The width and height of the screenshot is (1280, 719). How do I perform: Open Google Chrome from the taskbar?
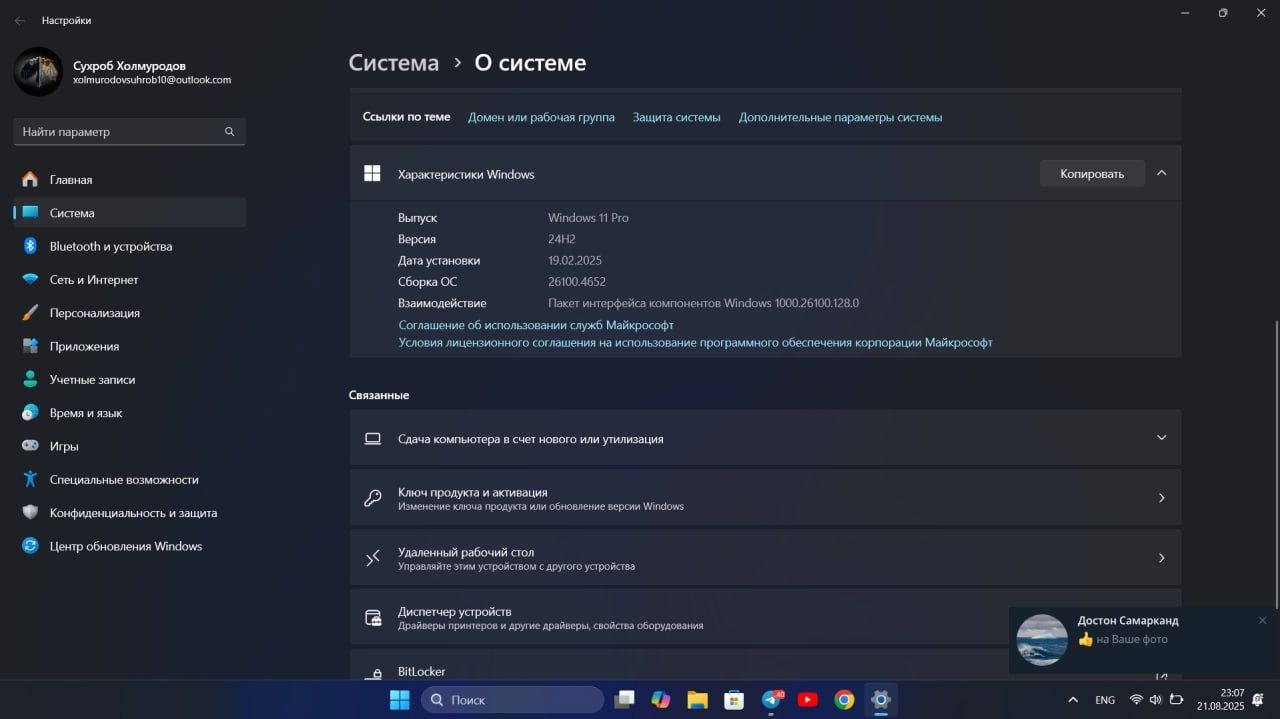[845, 700]
